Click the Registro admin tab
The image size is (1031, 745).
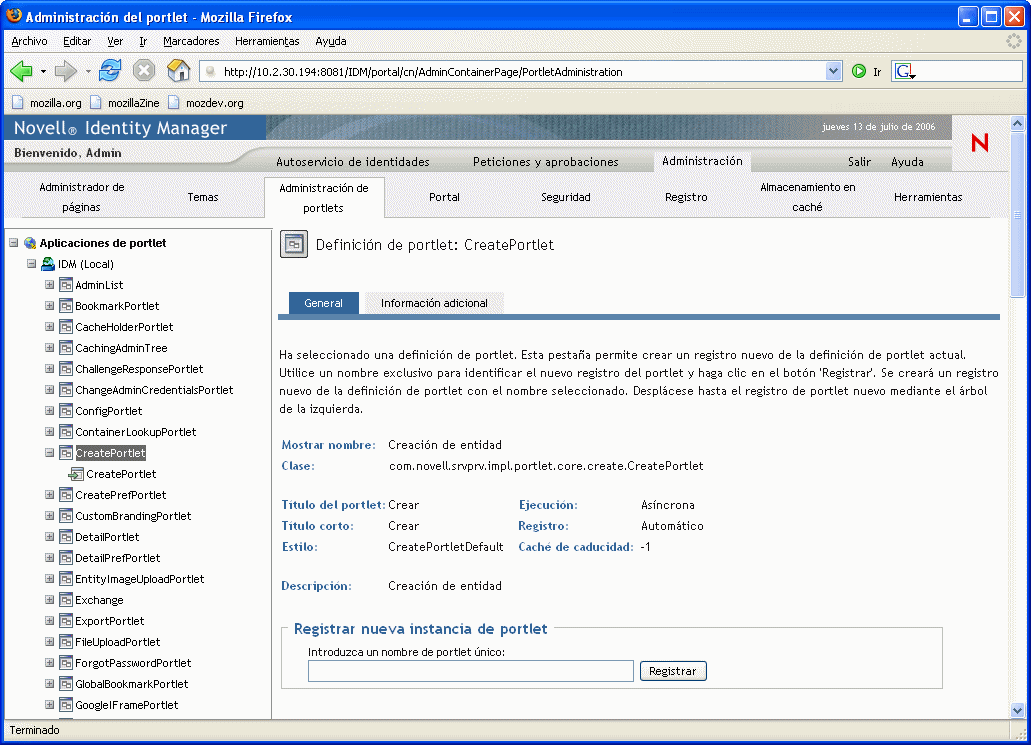click(686, 197)
